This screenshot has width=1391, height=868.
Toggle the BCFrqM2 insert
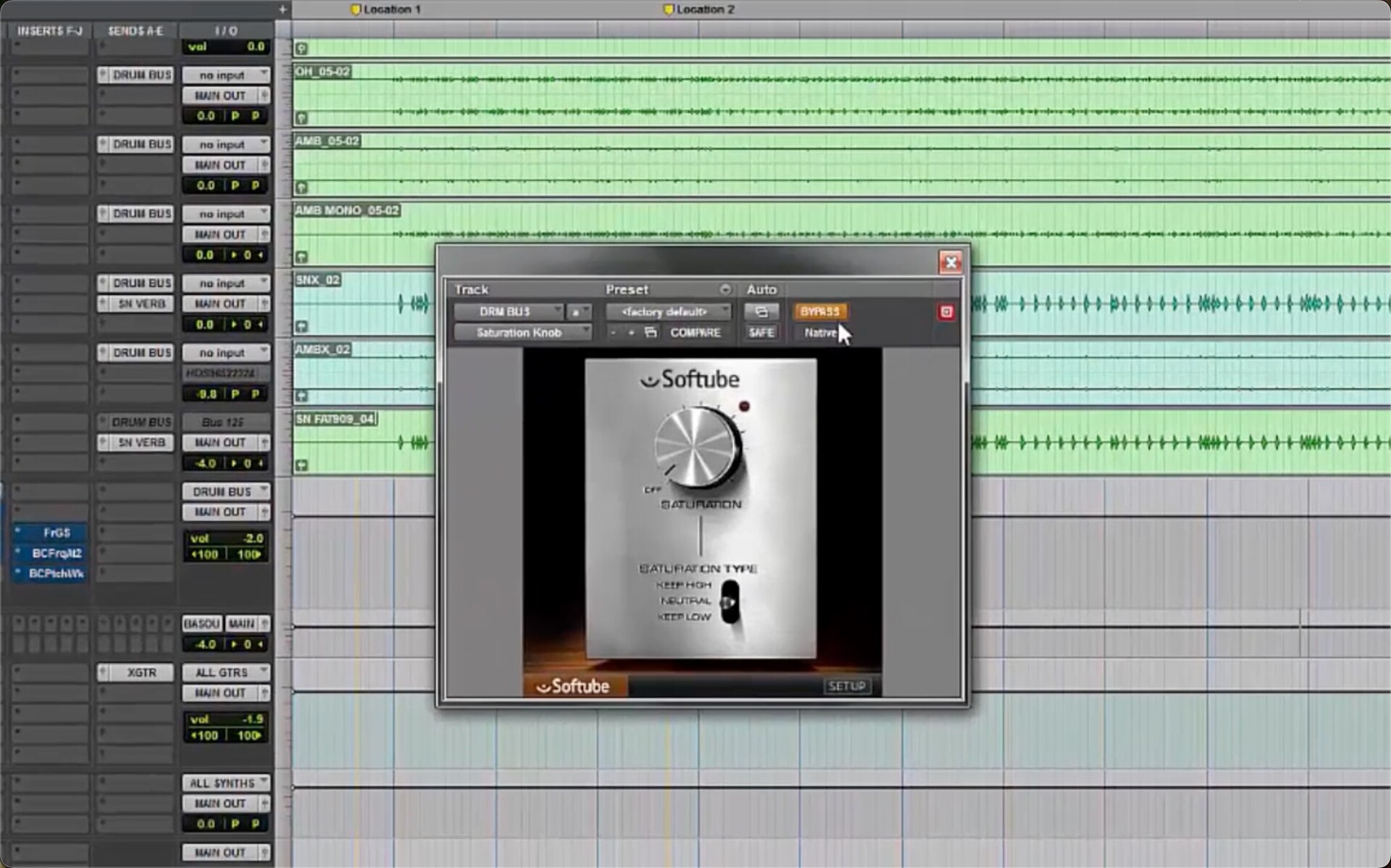click(x=51, y=553)
